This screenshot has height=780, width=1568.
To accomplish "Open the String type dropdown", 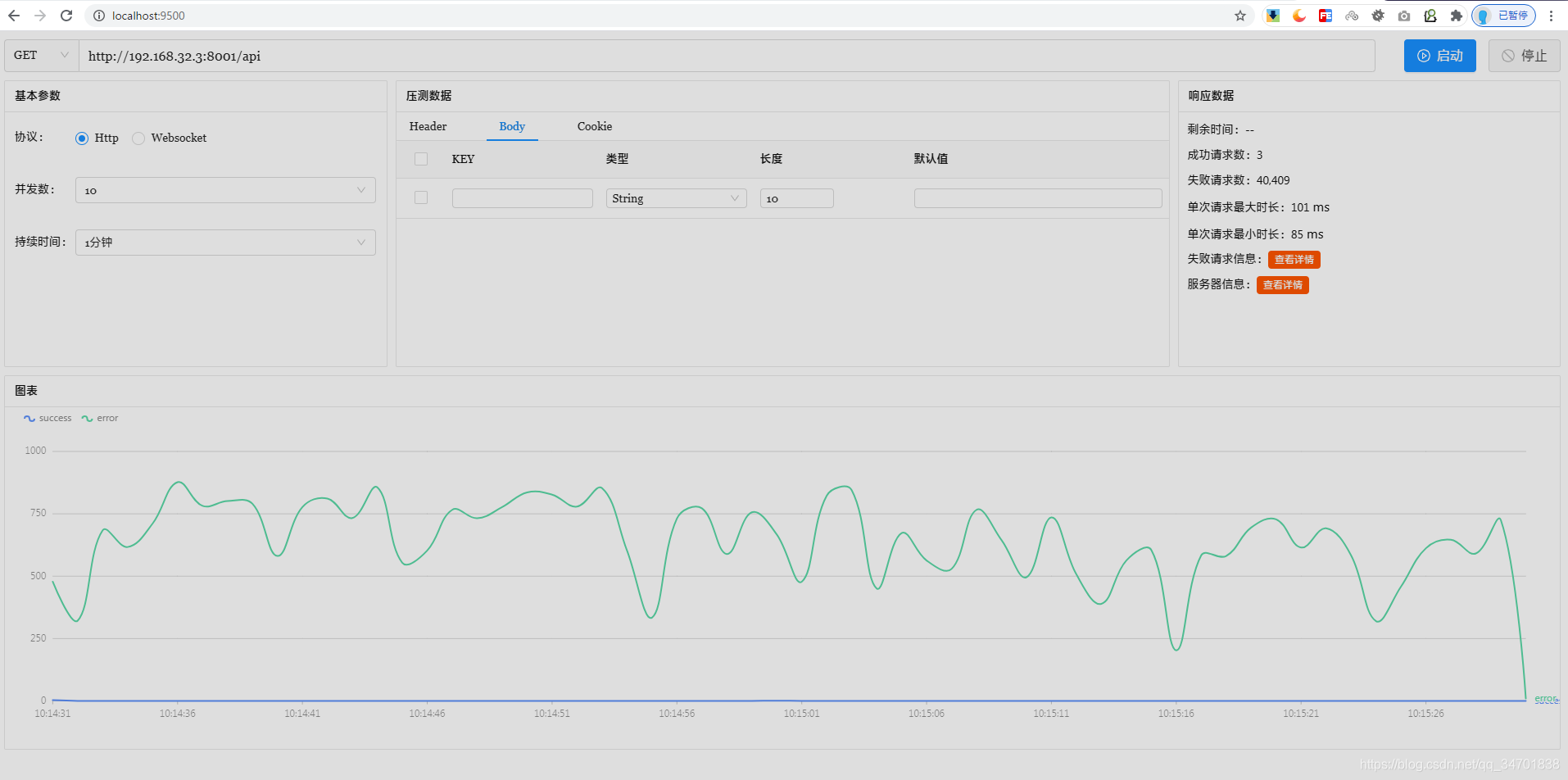I will coord(676,198).
